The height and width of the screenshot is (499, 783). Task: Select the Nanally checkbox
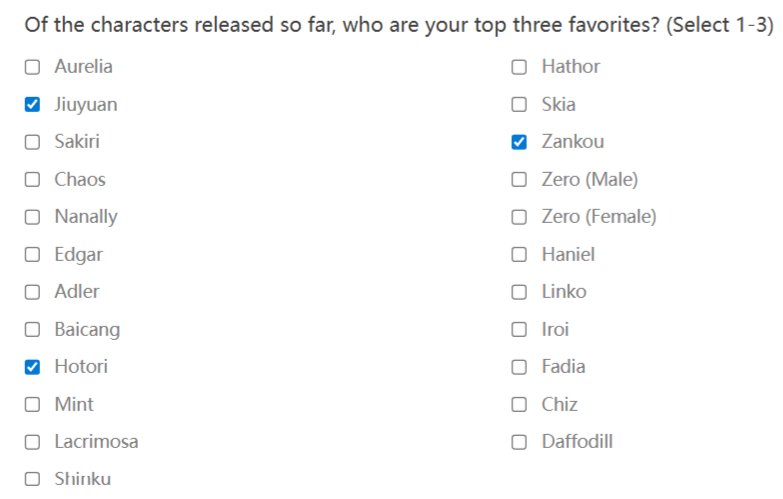point(32,217)
